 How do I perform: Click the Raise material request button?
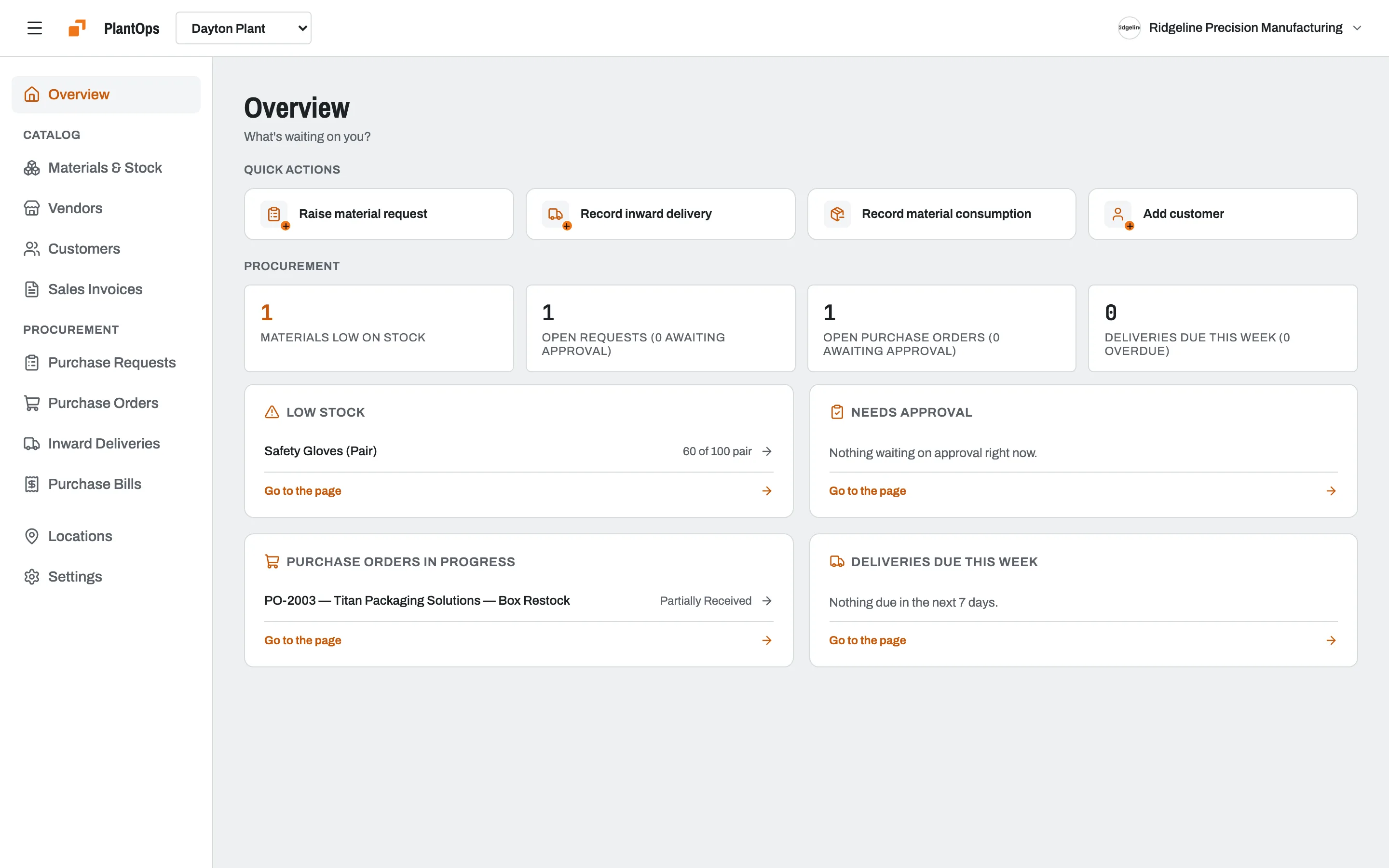379,214
